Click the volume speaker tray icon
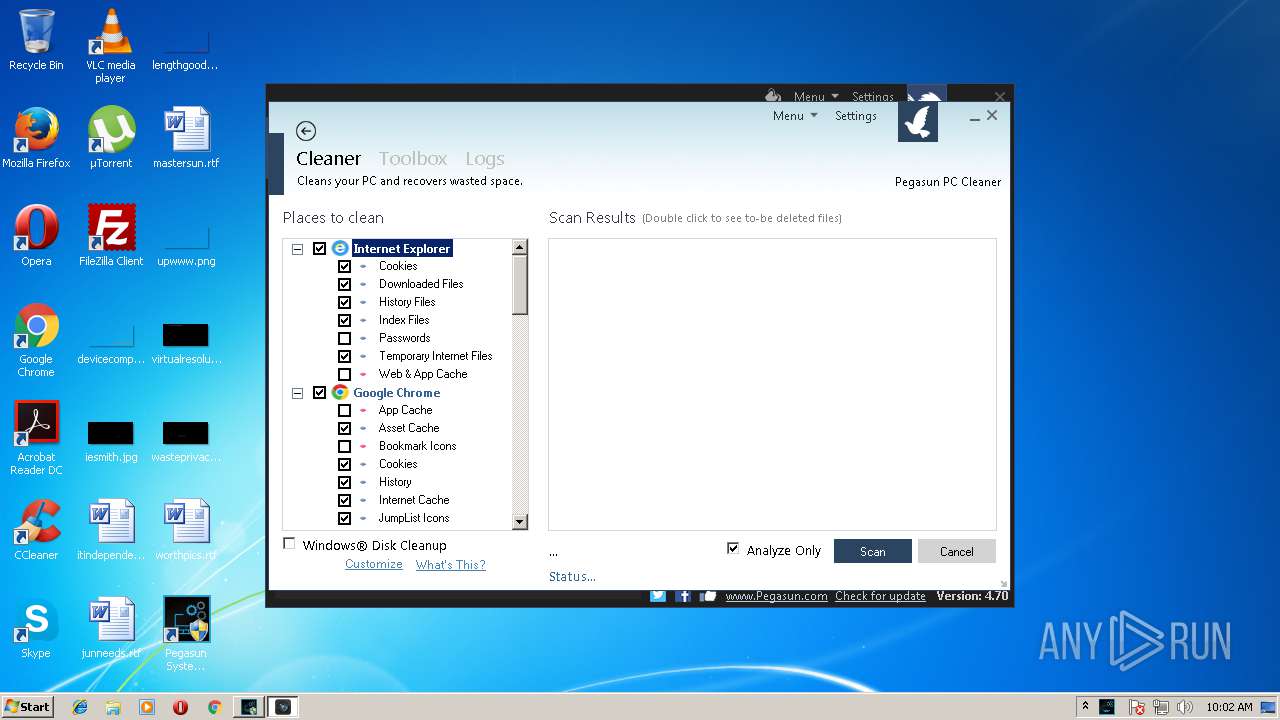This screenshot has height=720, width=1280. pyautogui.click(x=1185, y=707)
